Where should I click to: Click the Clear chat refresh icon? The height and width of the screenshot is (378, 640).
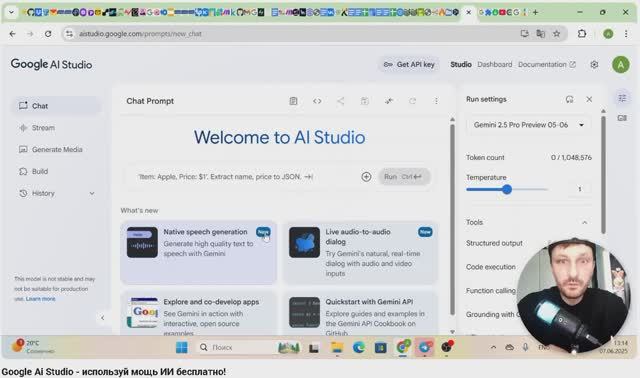coord(412,101)
